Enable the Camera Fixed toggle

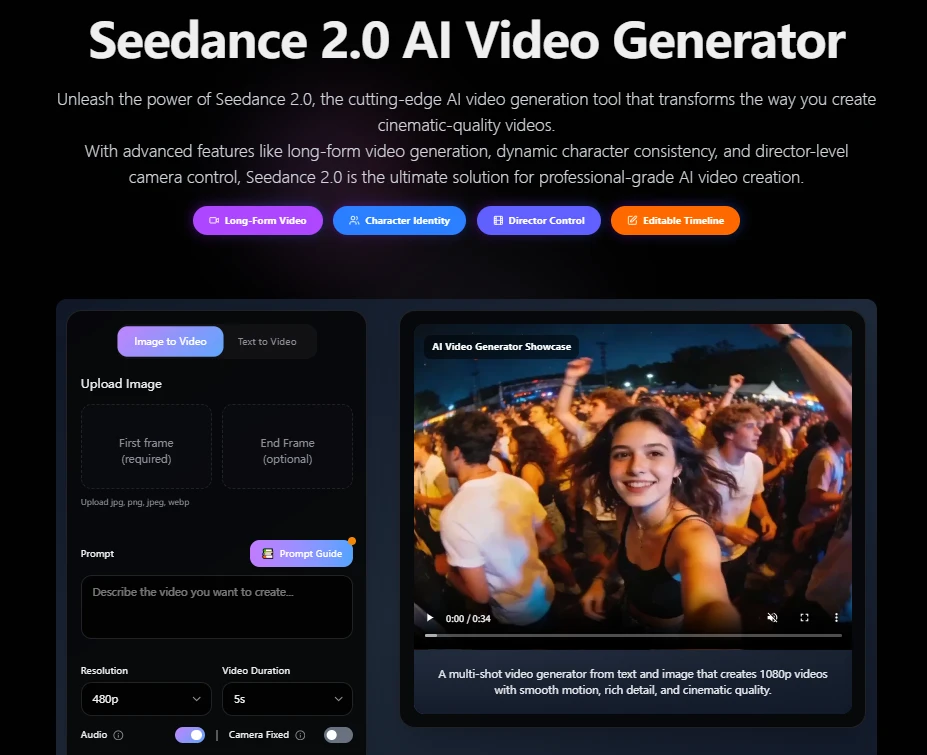tap(338, 735)
